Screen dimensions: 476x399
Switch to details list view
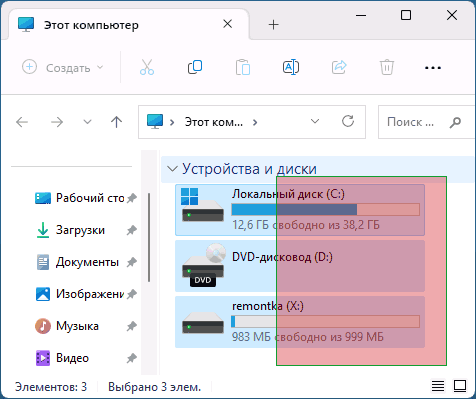pos(438,386)
